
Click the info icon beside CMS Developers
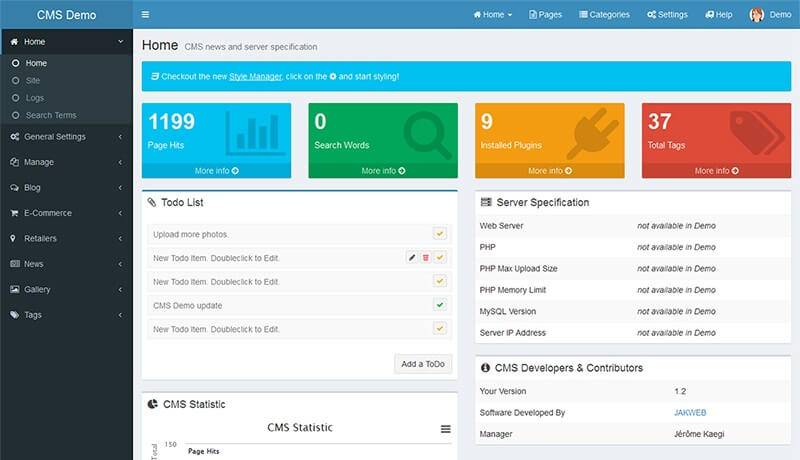485,368
